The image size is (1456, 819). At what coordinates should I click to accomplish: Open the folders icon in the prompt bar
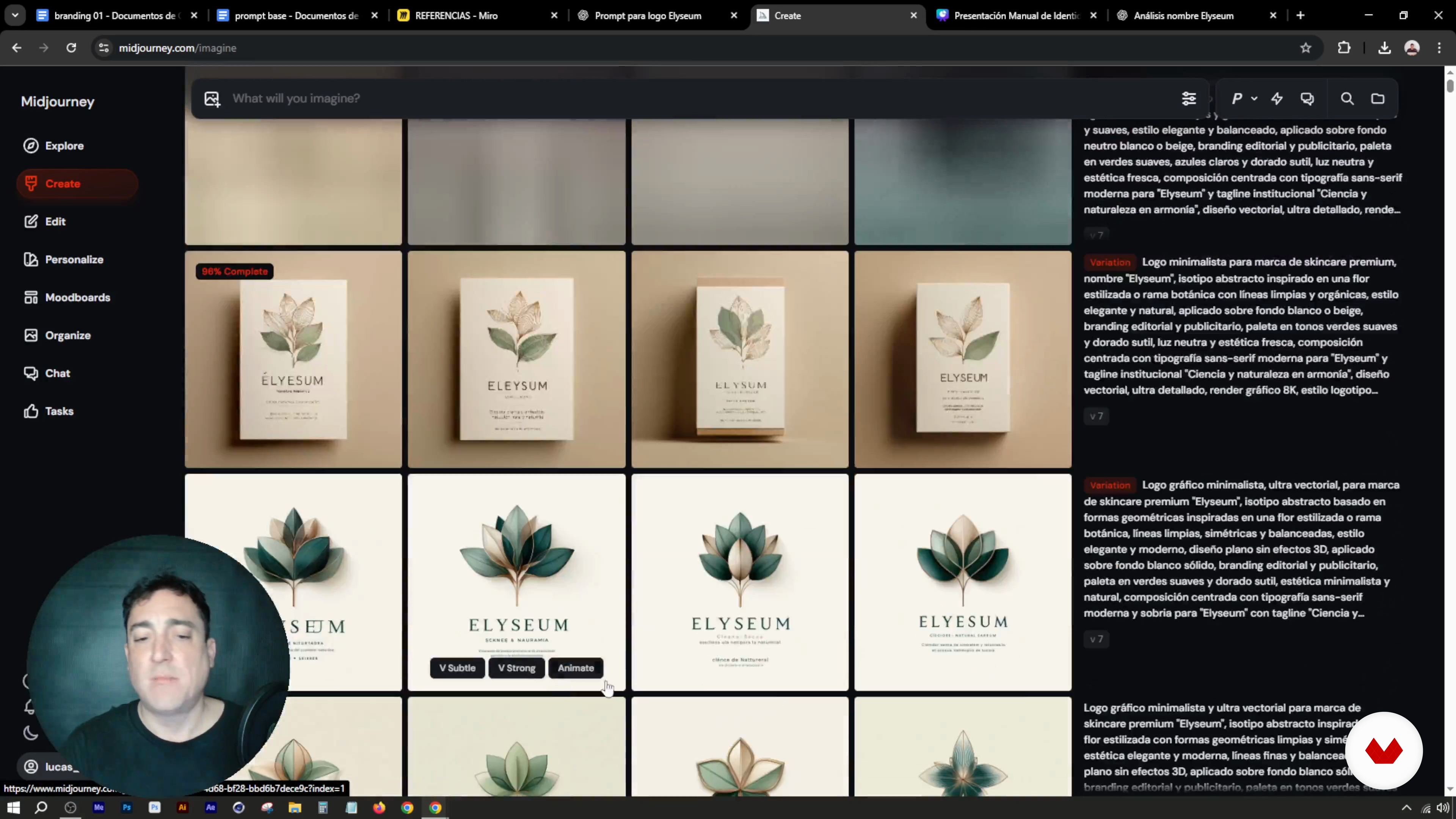click(x=1378, y=99)
